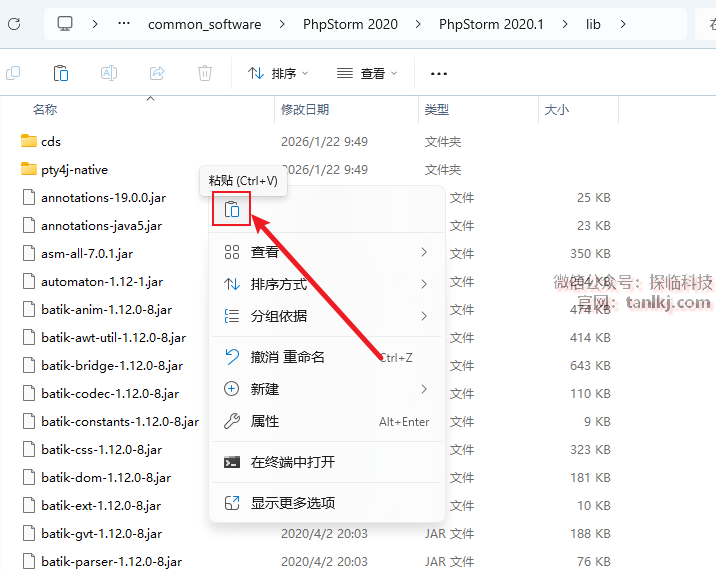Screen dimensions: 716x576
Task: Click the annotations-19.0.0.jar file icon
Action: pyautogui.click(x=29, y=197)
